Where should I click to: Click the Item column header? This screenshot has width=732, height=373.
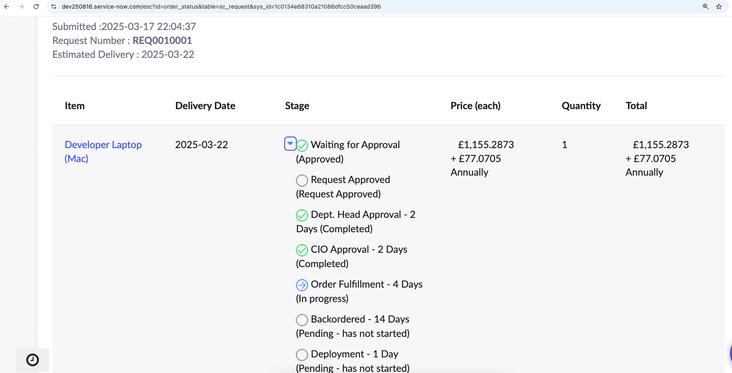pyautogui.click(x=75, y=106)
